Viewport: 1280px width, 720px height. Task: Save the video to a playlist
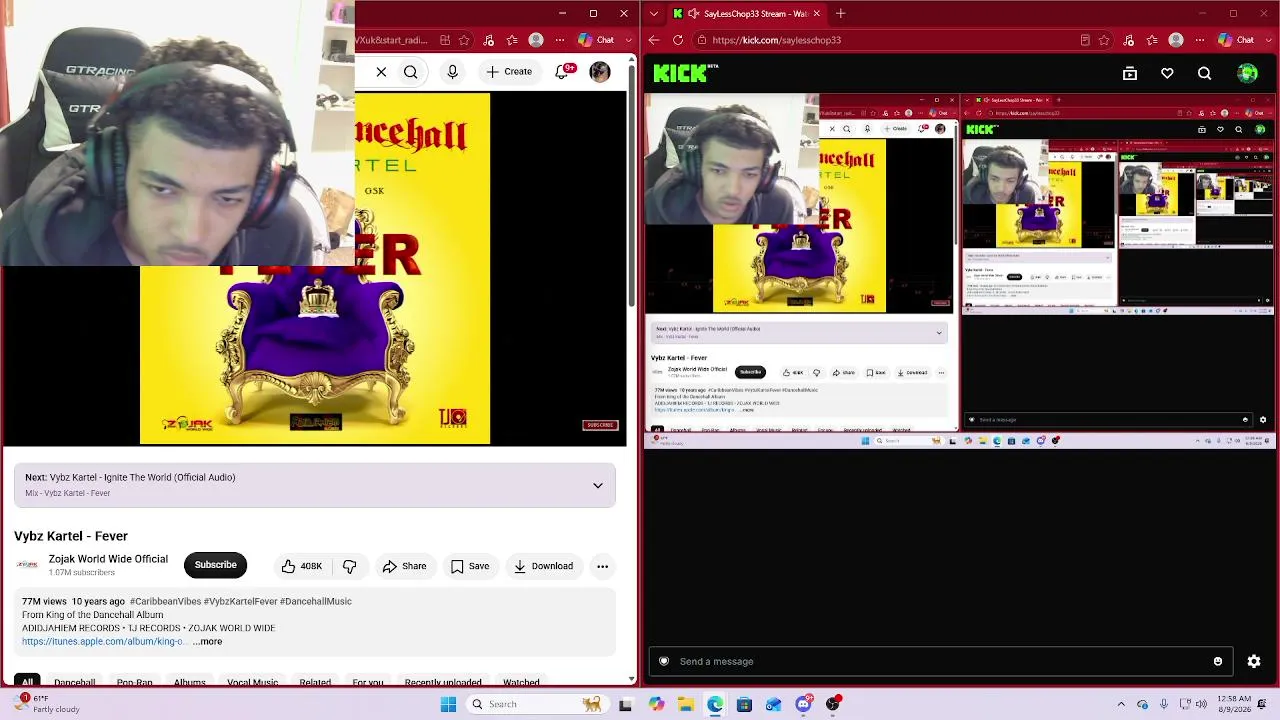pyautogui.click(x=469, y=566)
